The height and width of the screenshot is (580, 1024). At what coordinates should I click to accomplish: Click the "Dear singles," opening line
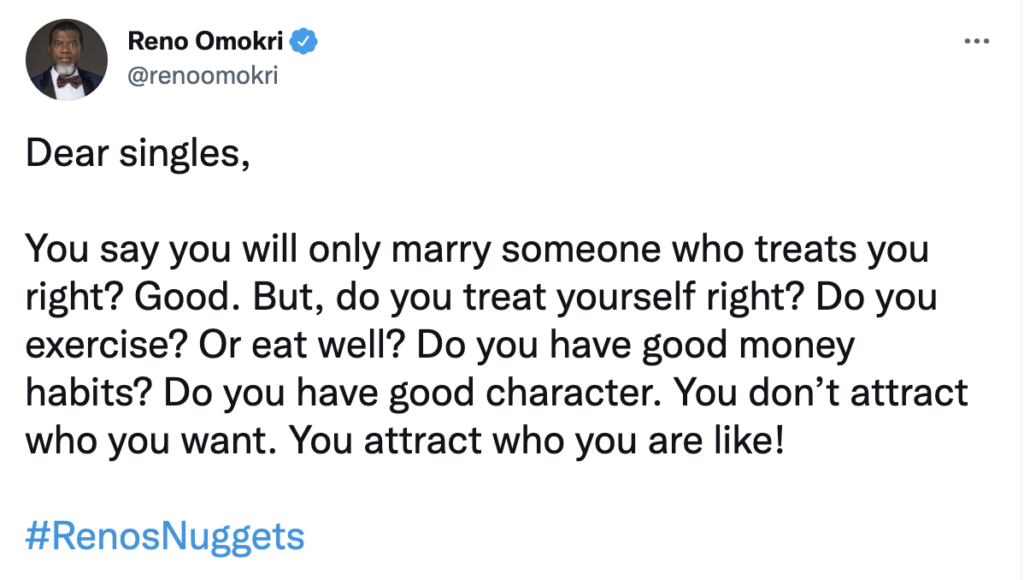tap(138, 154)
